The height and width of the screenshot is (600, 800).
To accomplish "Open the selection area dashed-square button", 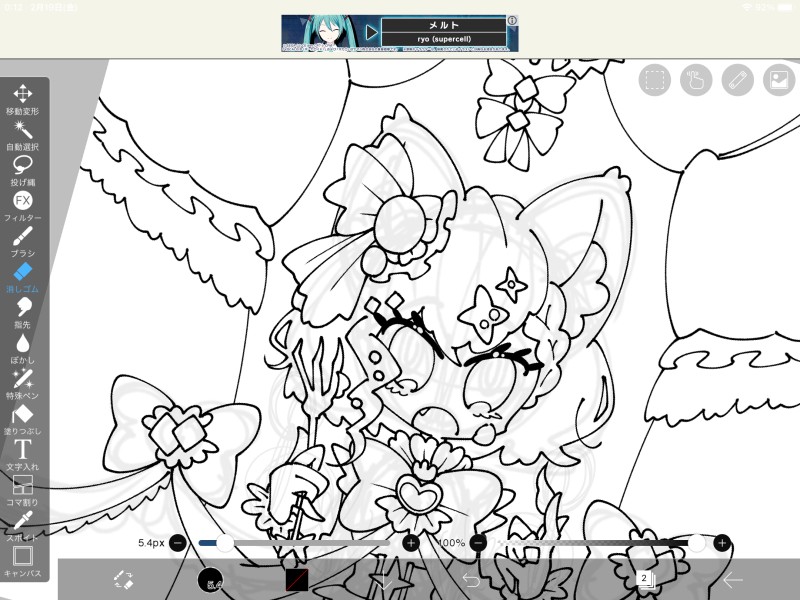I will [655, 80].
